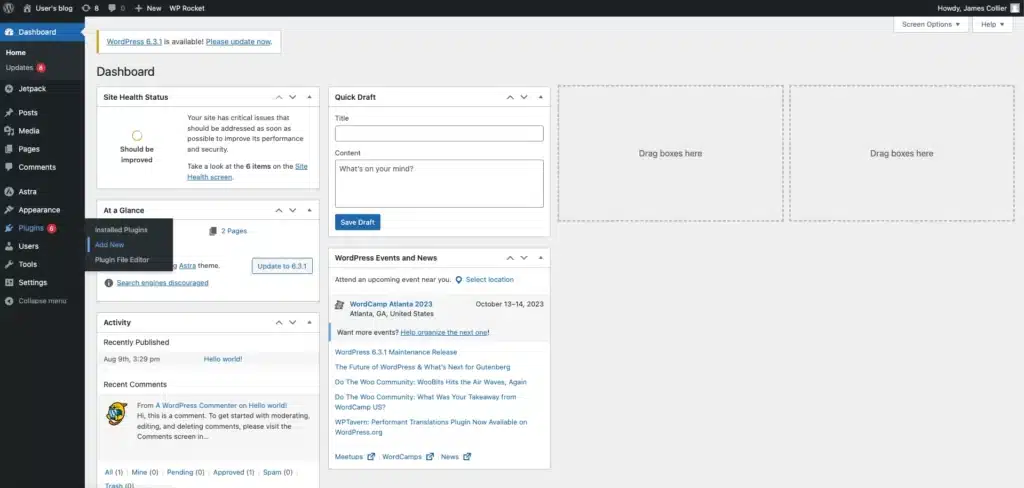Click the Update to 6.3.1 button
Image resolution: width=1024 pixels, height=488 pixels.
click(282, 266)
